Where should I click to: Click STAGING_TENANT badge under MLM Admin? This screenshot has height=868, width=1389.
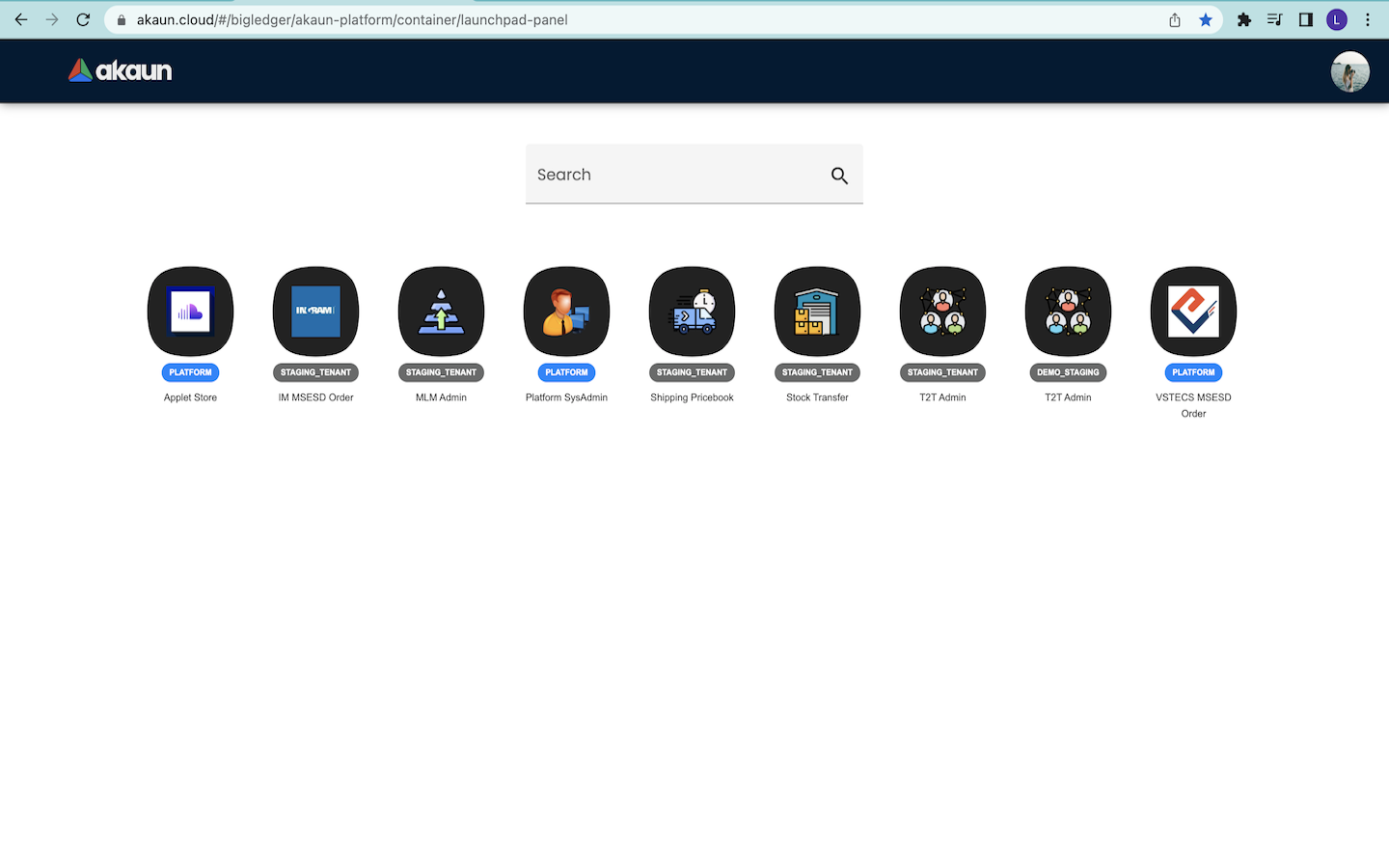coord(441,372)
